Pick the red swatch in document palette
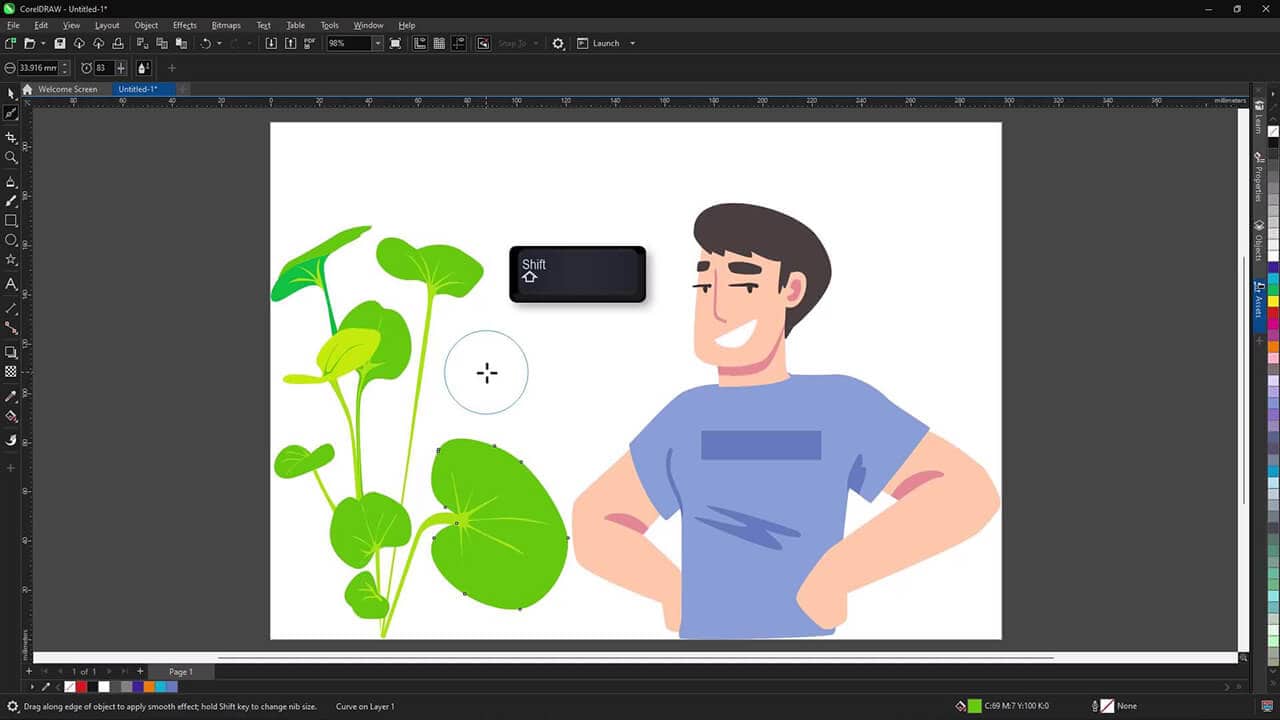 click(81, 687)
